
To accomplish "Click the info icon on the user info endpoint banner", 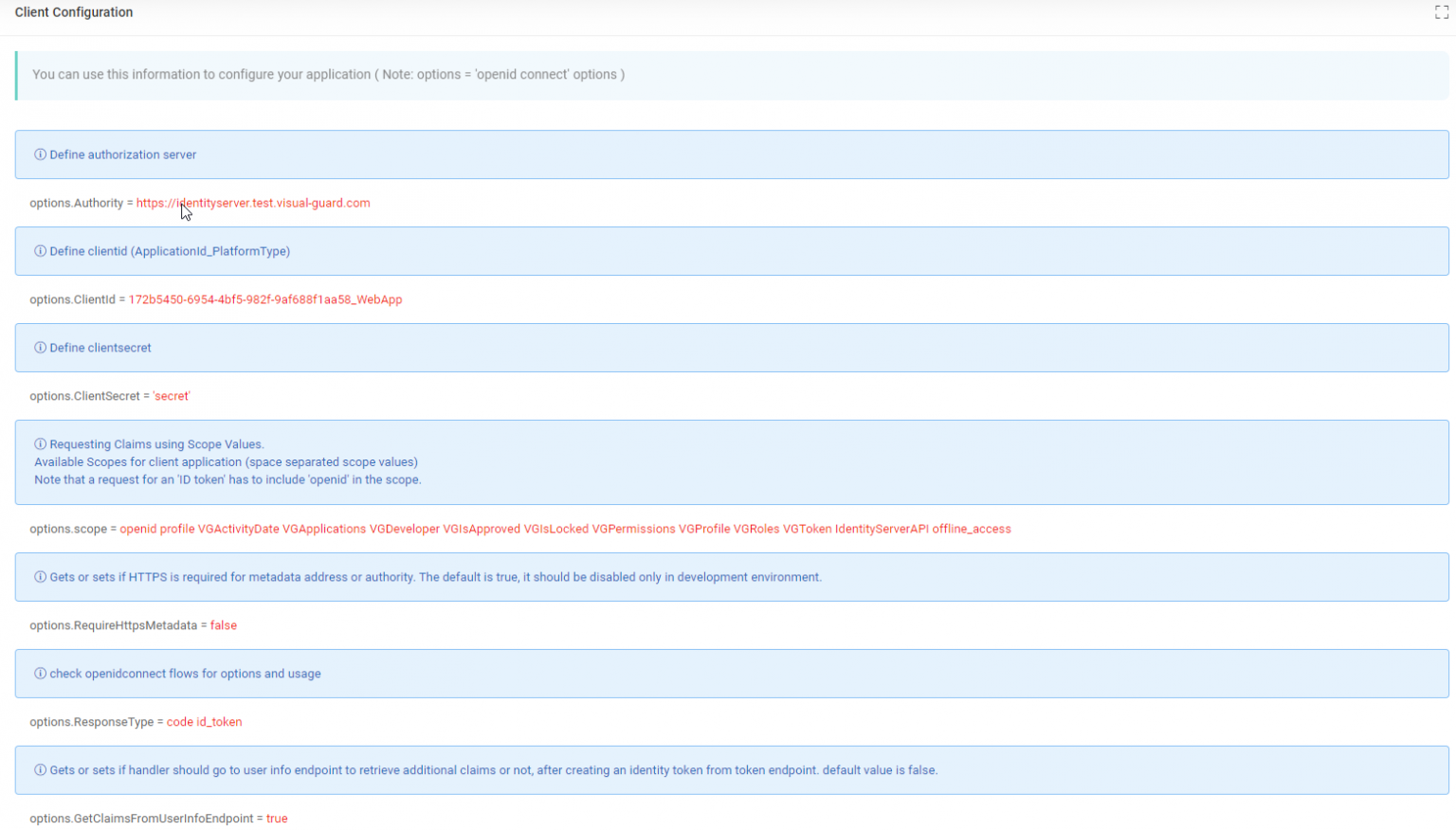I will [39, 769].
